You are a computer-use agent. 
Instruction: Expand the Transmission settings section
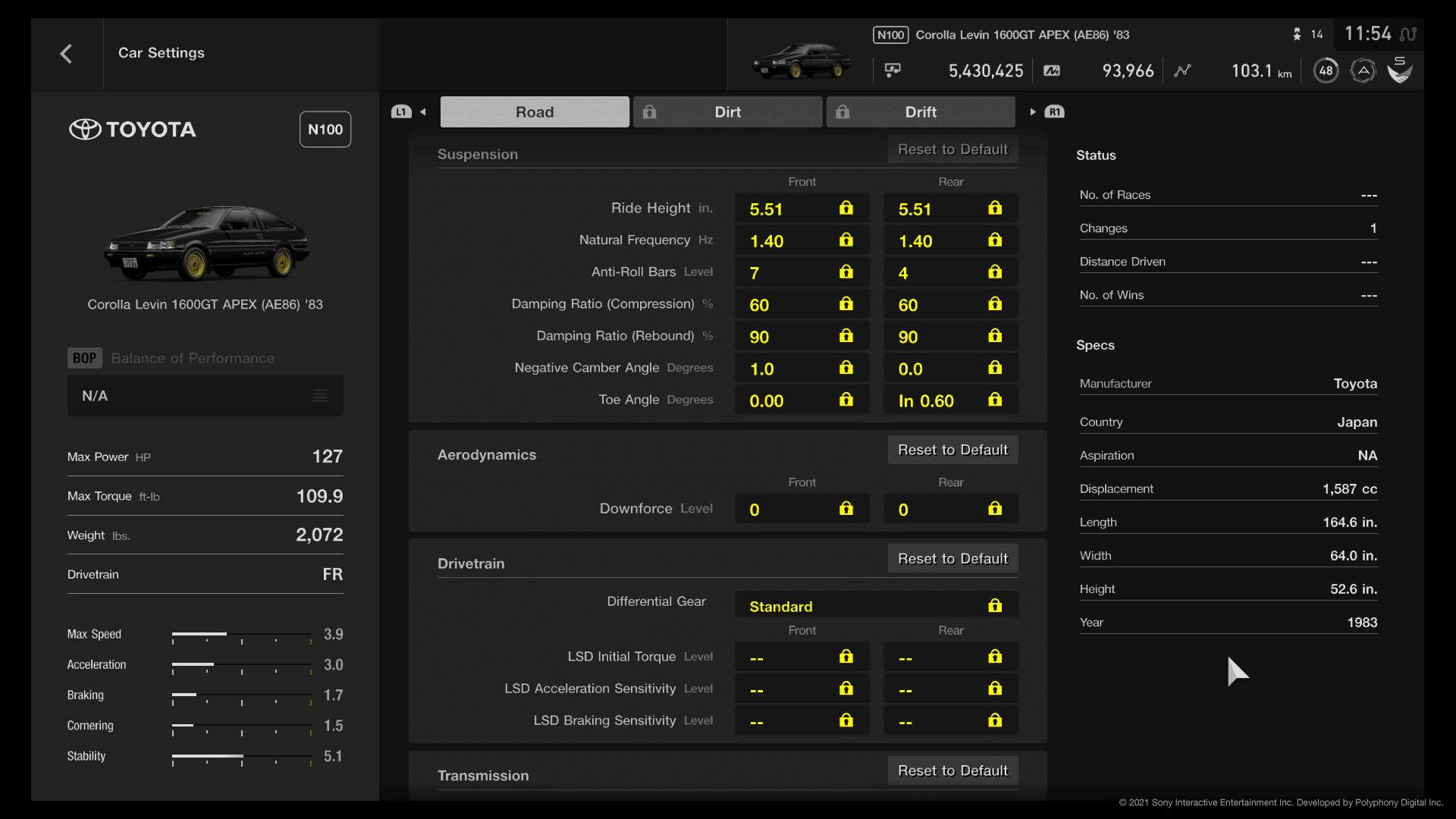tap(485, 775)
